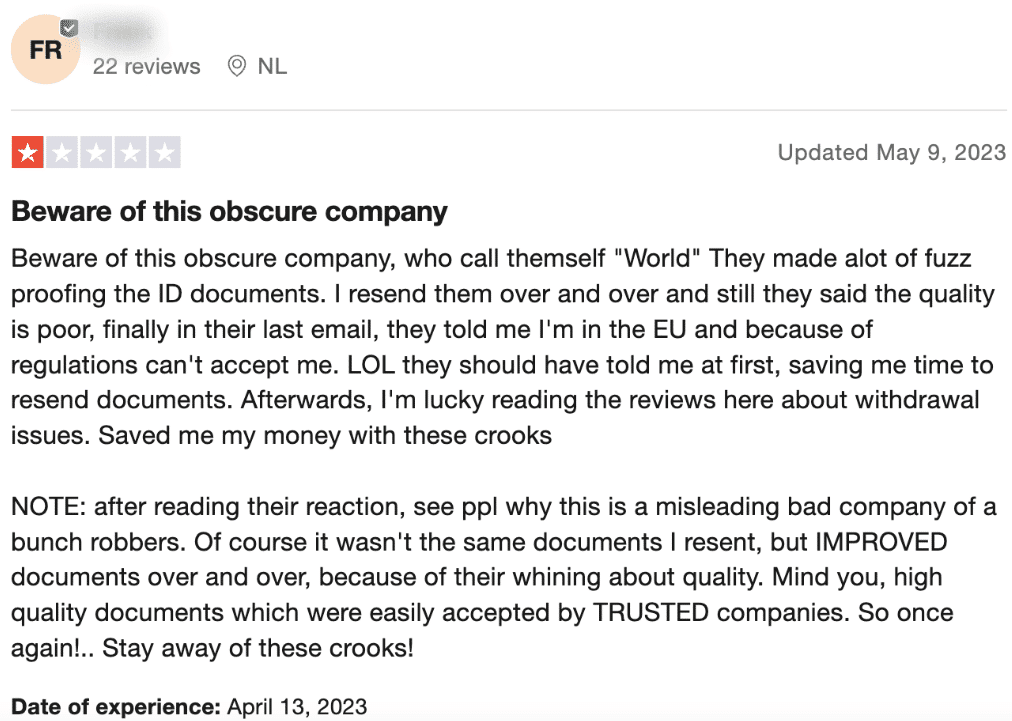The width and height of the screenshot is (1012, 721).
Task: Click the fourth grey rating star
Action: [x=130, y=153]
